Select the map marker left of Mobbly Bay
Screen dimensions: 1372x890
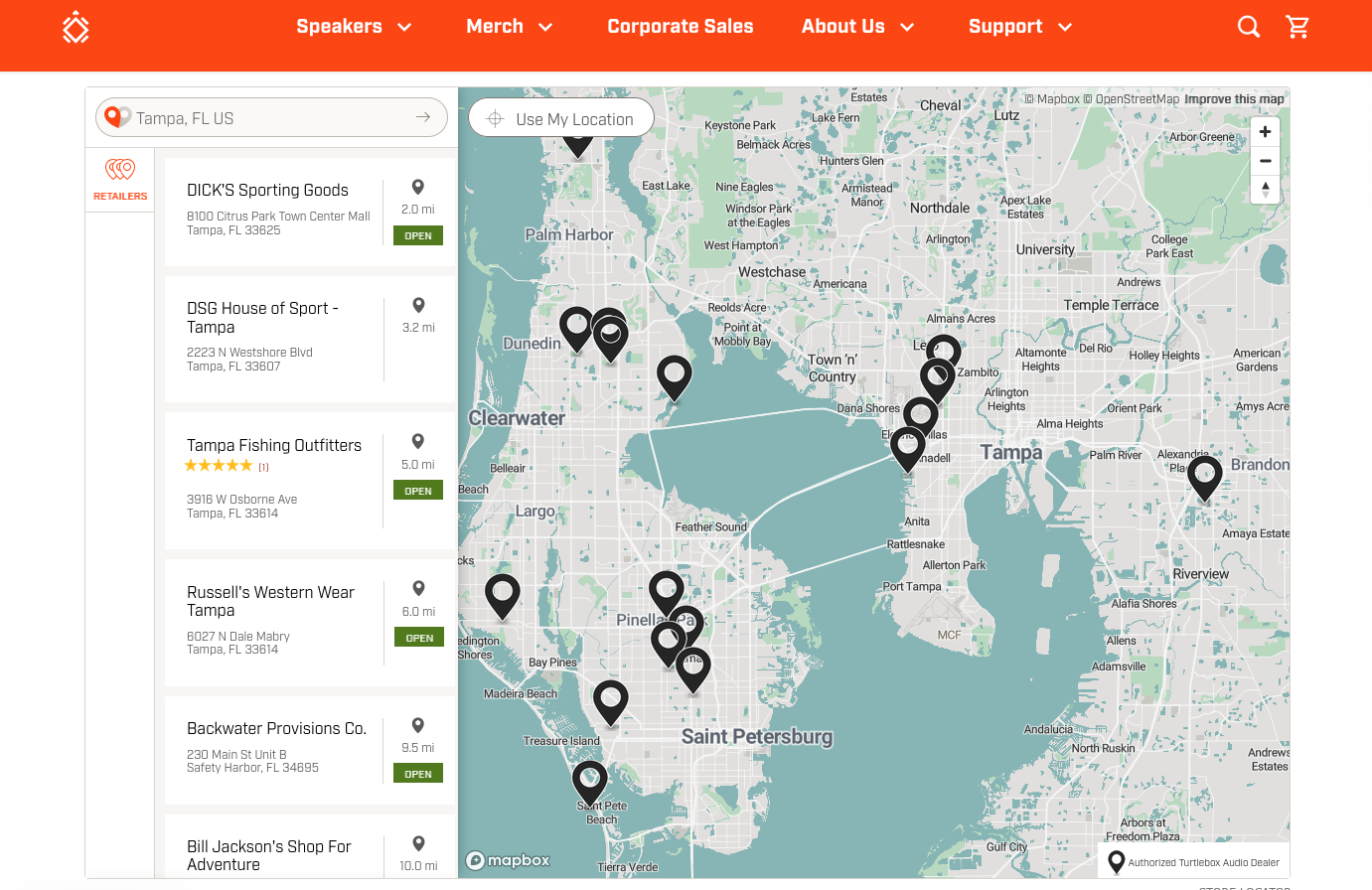(x=675, y=377)
